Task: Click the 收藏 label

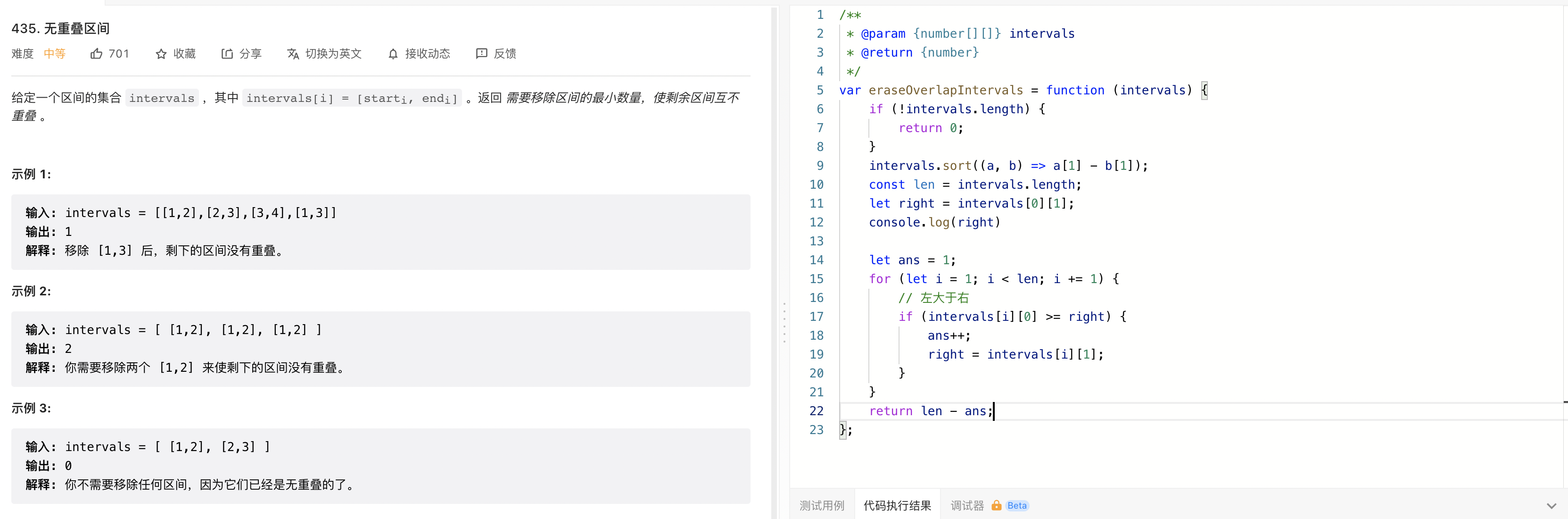Action: (184, 54)
